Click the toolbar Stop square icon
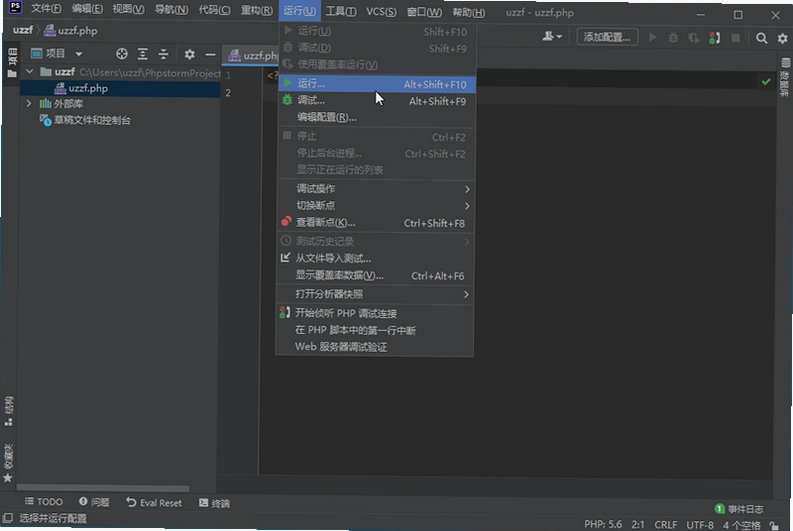This screenshot has height=531, width=793. tap(736, 38)
